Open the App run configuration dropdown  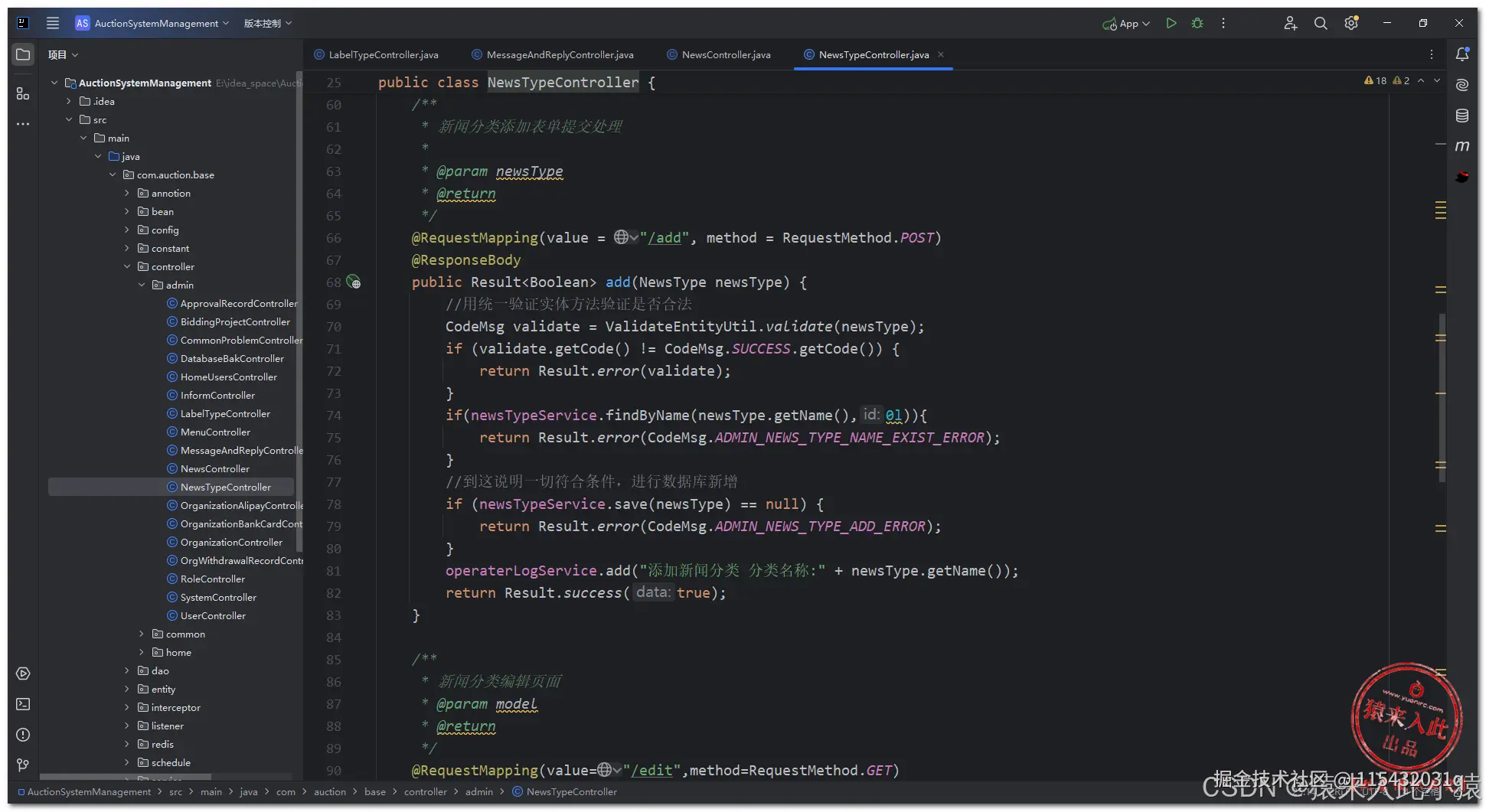[1126, 23]
